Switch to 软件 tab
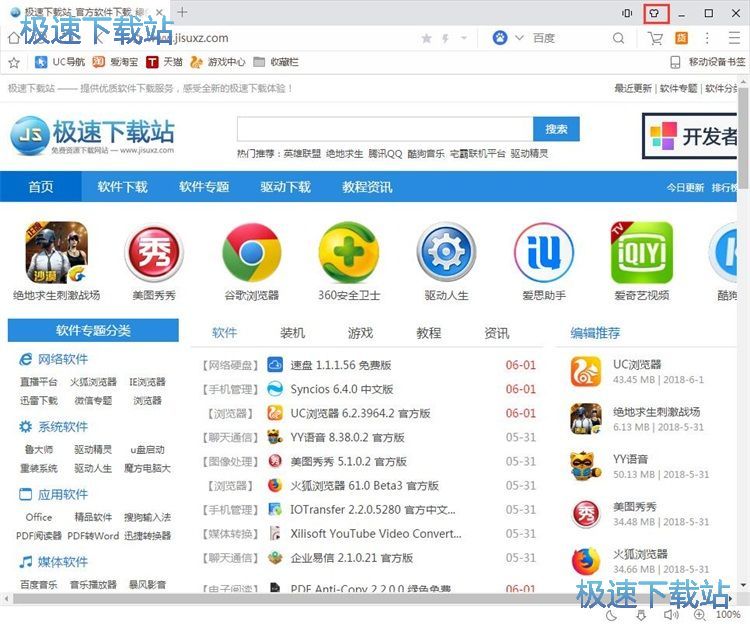The width and height of the screenshot is (750, 624). coord(224,333)
